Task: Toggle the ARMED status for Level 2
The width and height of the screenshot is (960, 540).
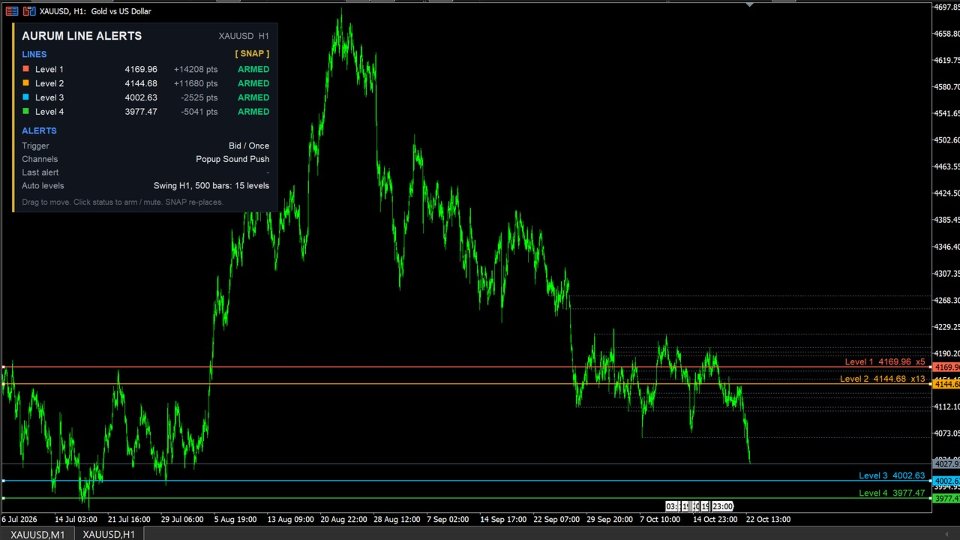Action: [x=253, y=83]
